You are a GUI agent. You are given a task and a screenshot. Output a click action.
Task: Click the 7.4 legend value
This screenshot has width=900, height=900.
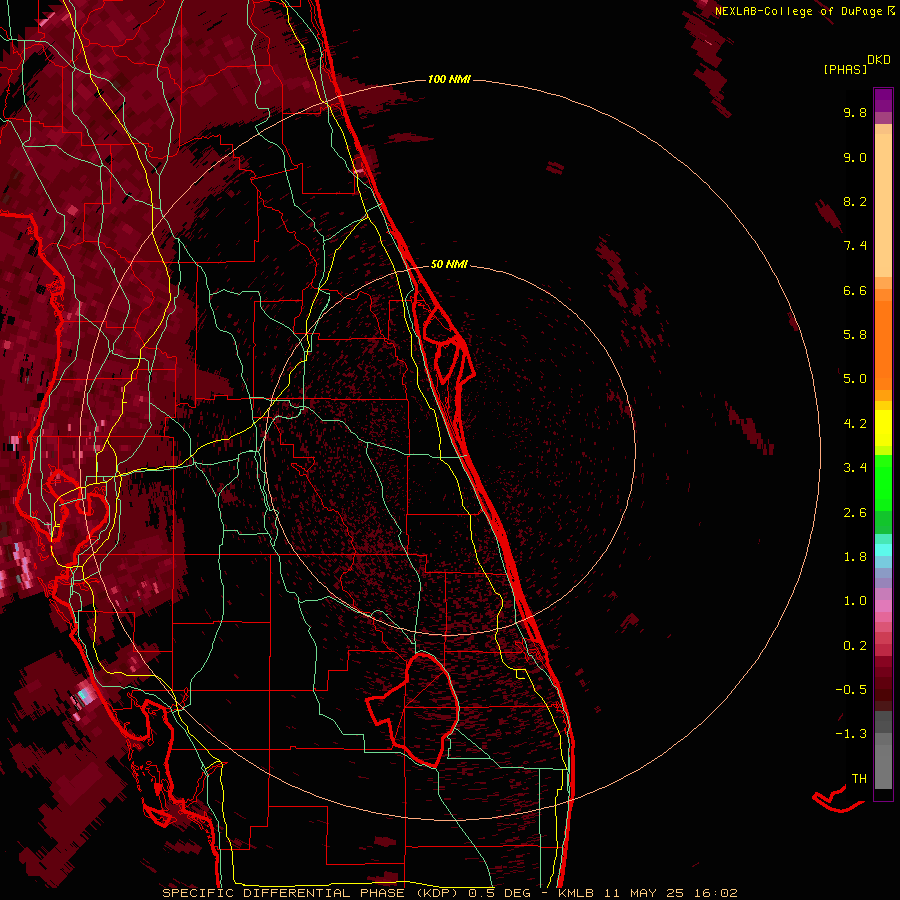click(x=855, y=246)
